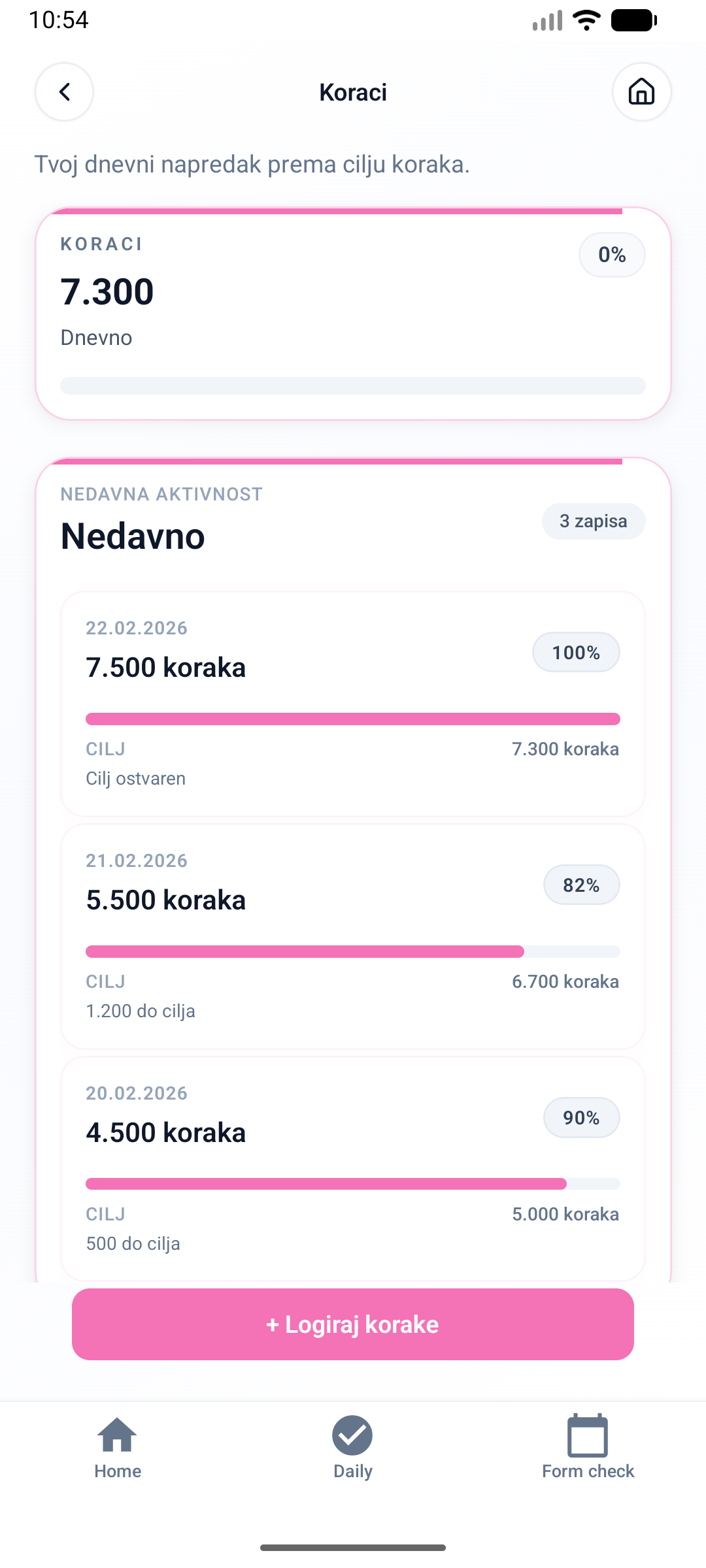
Task: Open the 21.02.2026 step entry
Action: 353,936
